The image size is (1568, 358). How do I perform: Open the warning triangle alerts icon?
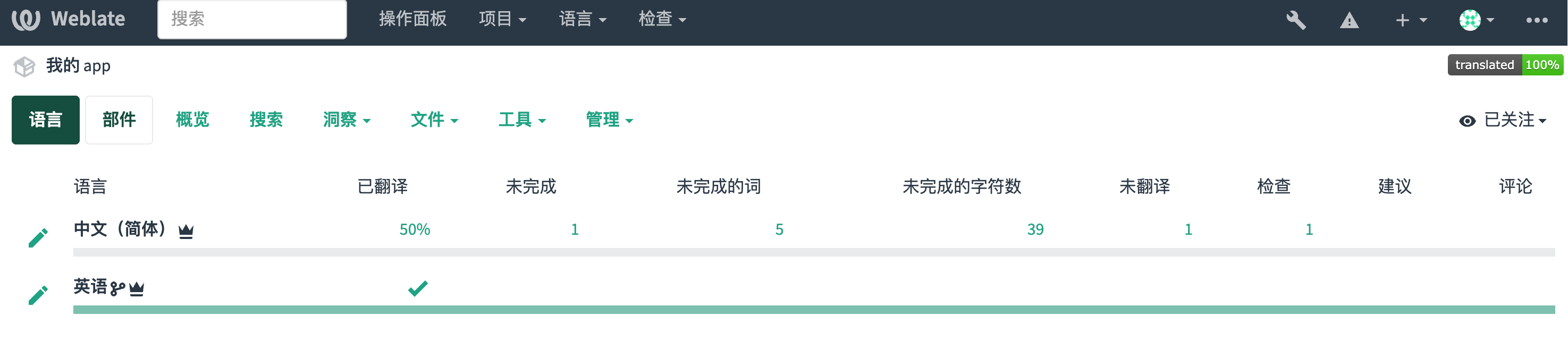click(x=1349, y=21)
